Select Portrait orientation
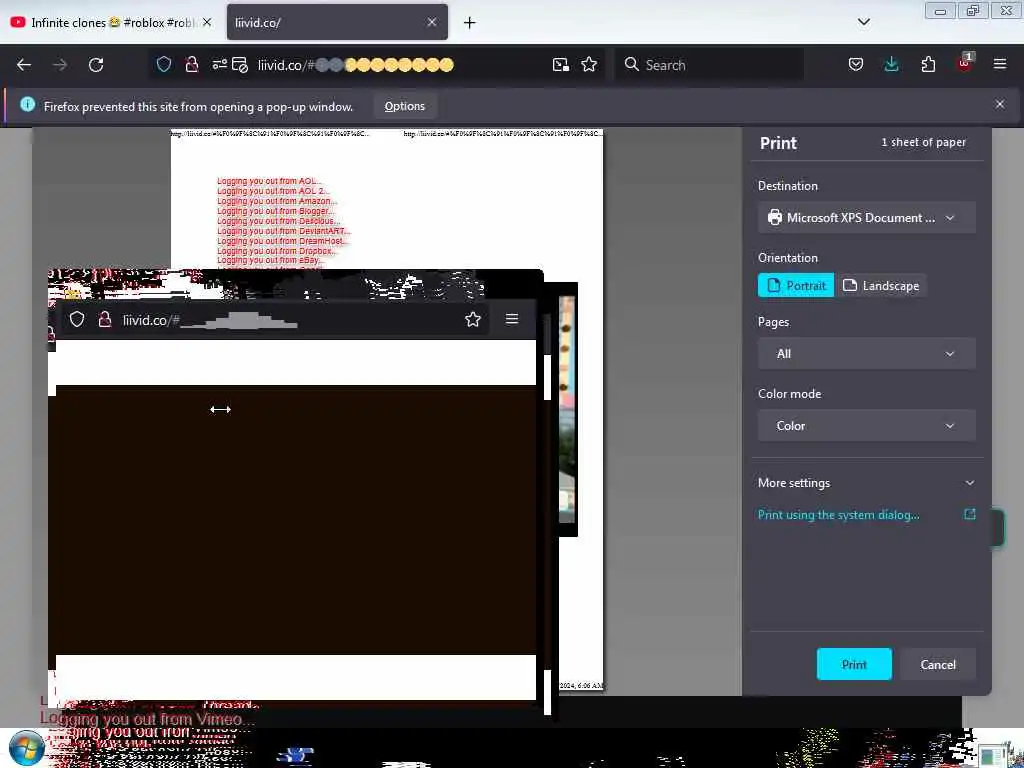Image resolution: width=1024 pixels, height=768 pixels. (796, 285)
